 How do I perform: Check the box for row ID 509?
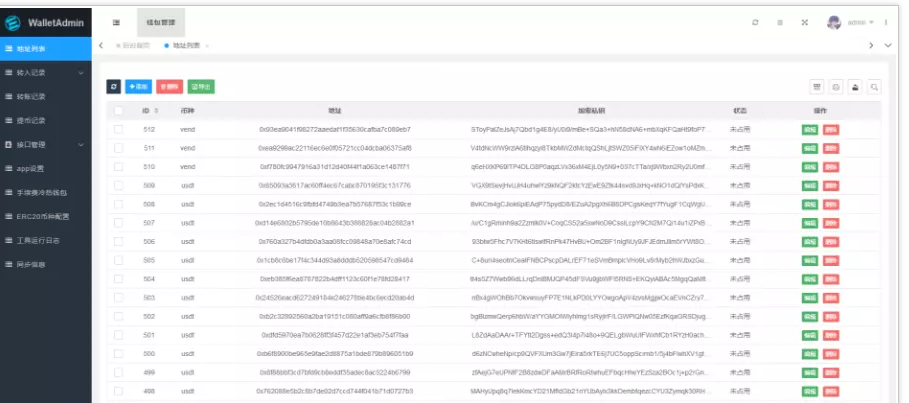[118, 186]
